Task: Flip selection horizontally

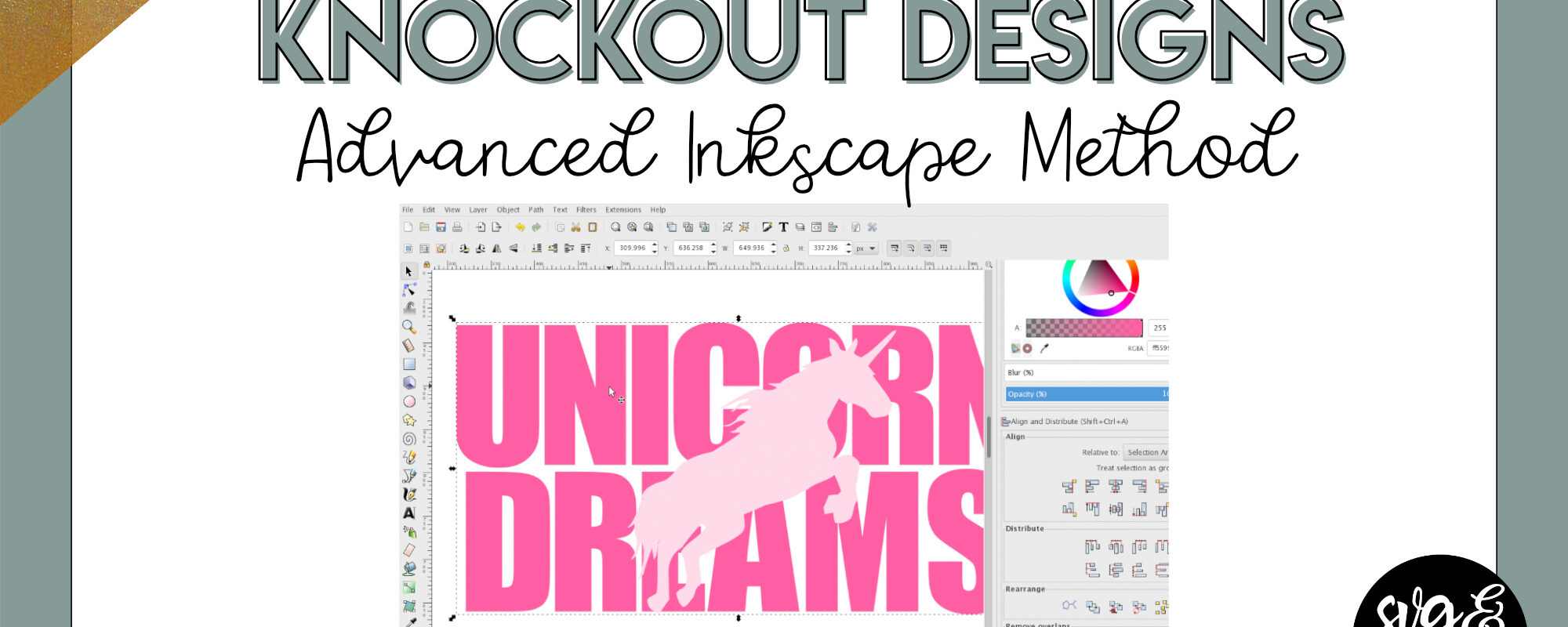Action: (496, 248)
